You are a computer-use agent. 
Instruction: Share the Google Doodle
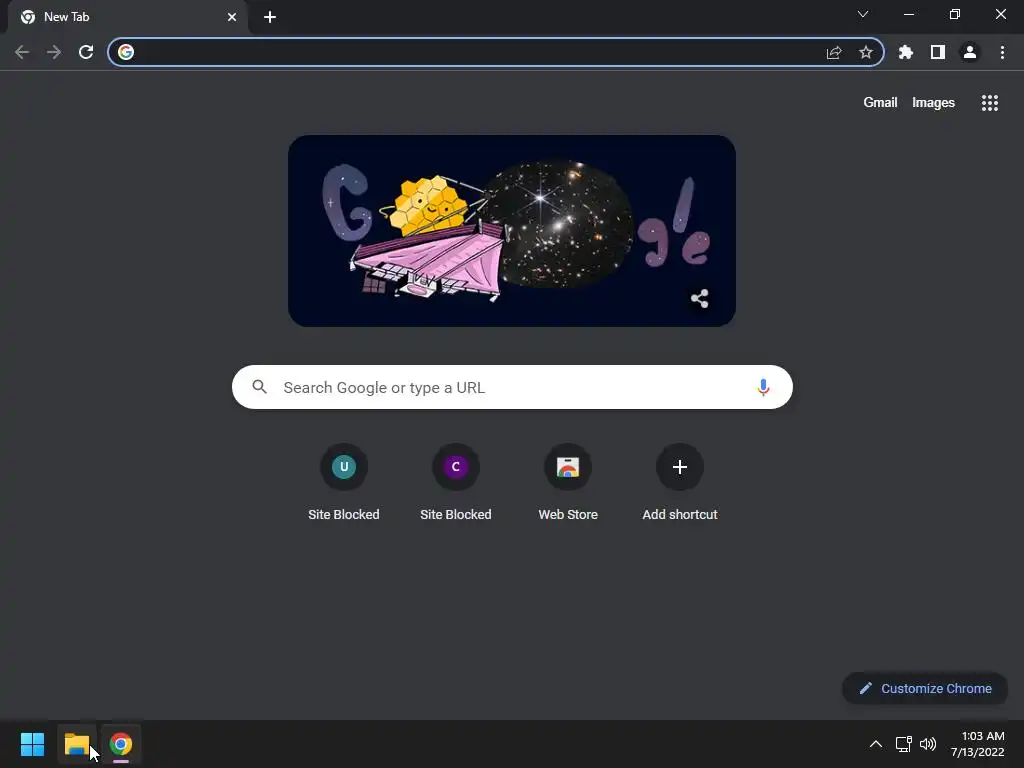(699, 298)
